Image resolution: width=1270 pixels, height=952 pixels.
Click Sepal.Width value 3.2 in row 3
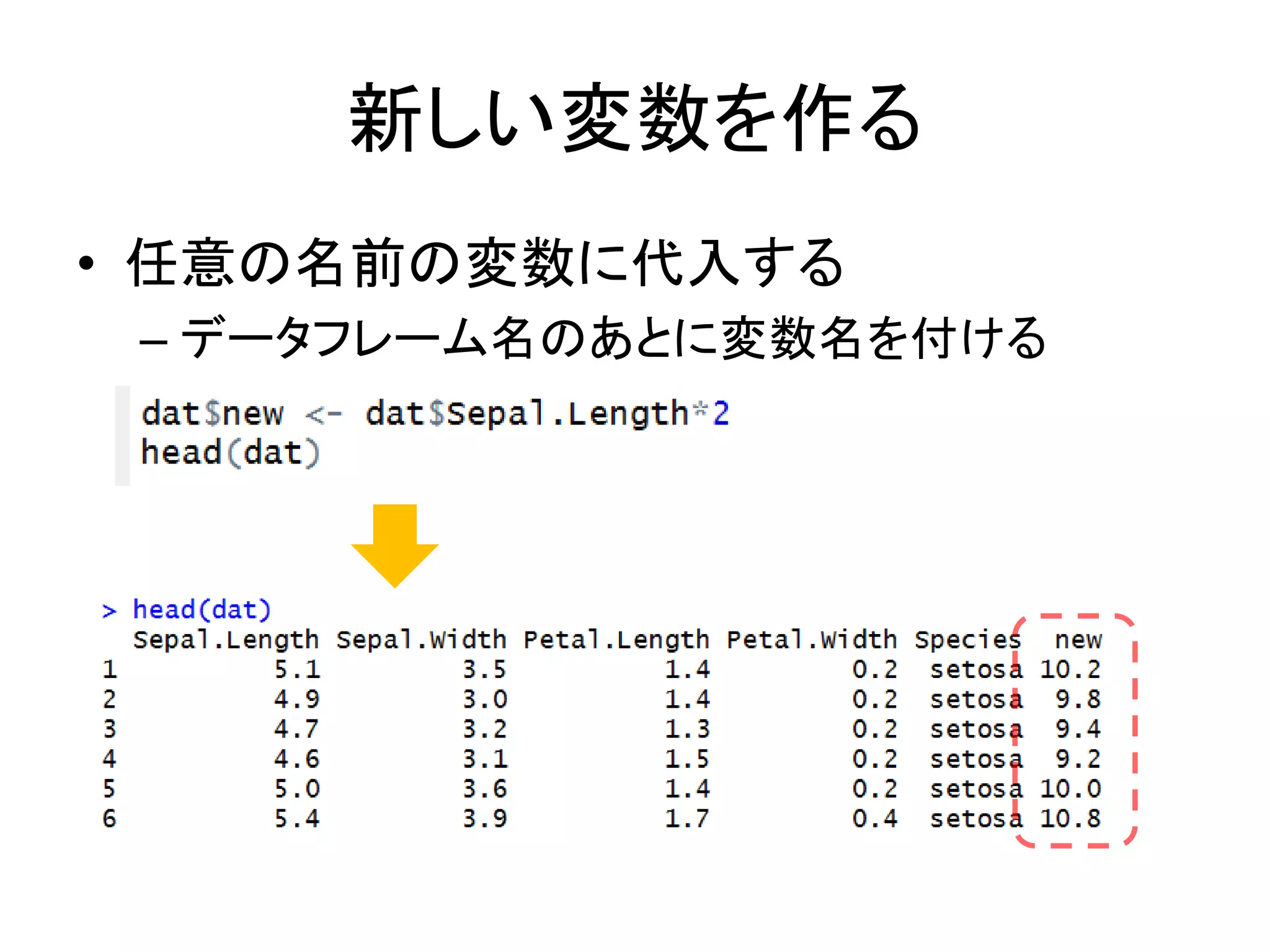485,729
